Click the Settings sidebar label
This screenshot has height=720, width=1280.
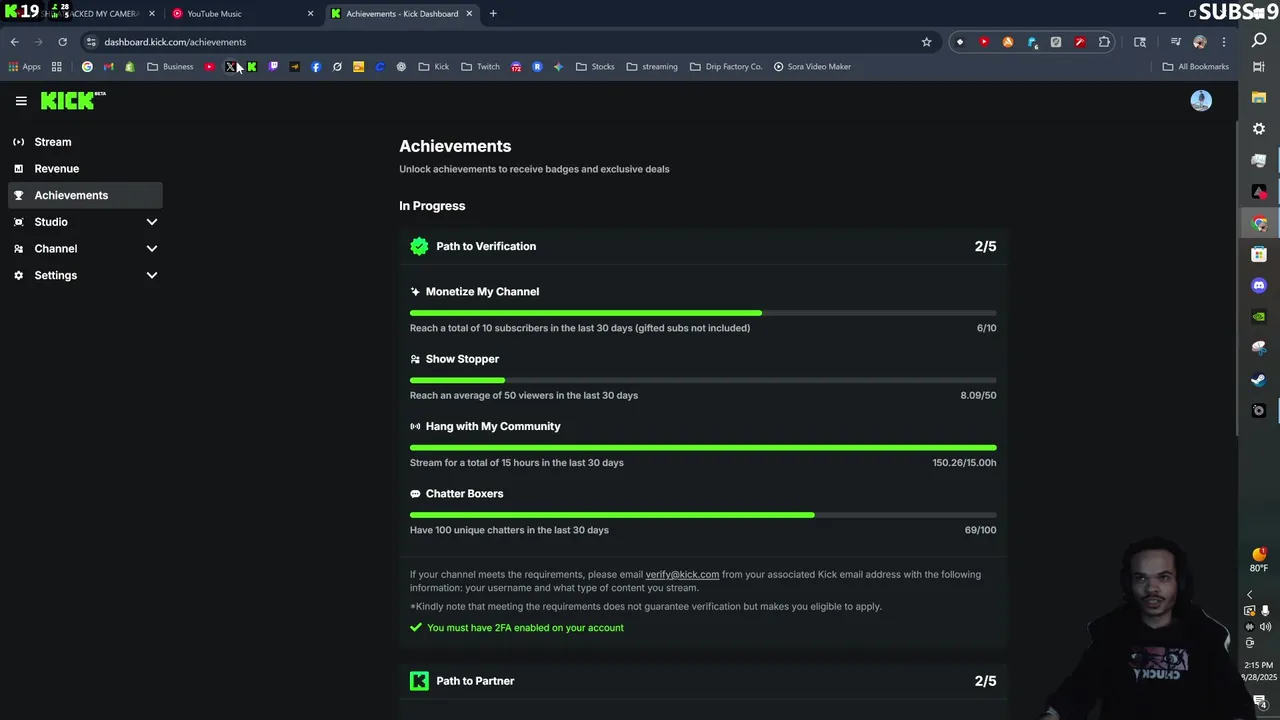(55, 275)
